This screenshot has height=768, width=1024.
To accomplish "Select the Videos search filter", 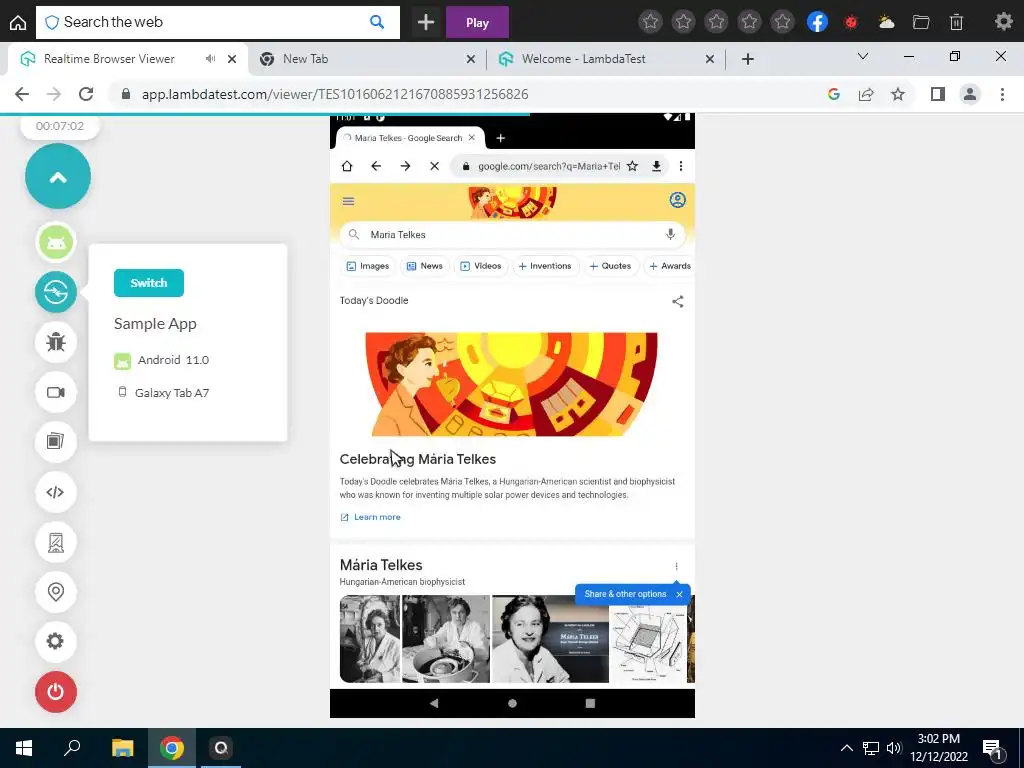I will coord(481,266).
